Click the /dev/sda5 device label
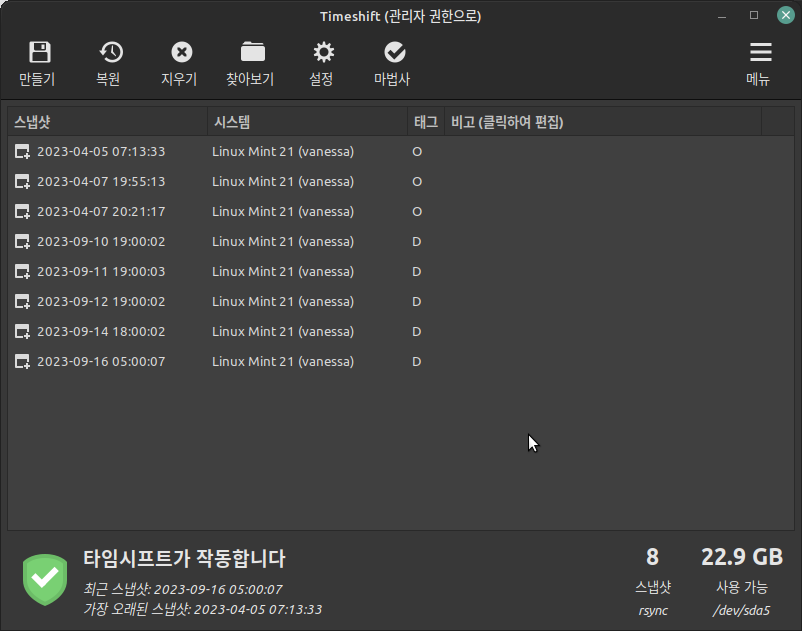This screenshot has height=631, width=802. pos(741,610)
